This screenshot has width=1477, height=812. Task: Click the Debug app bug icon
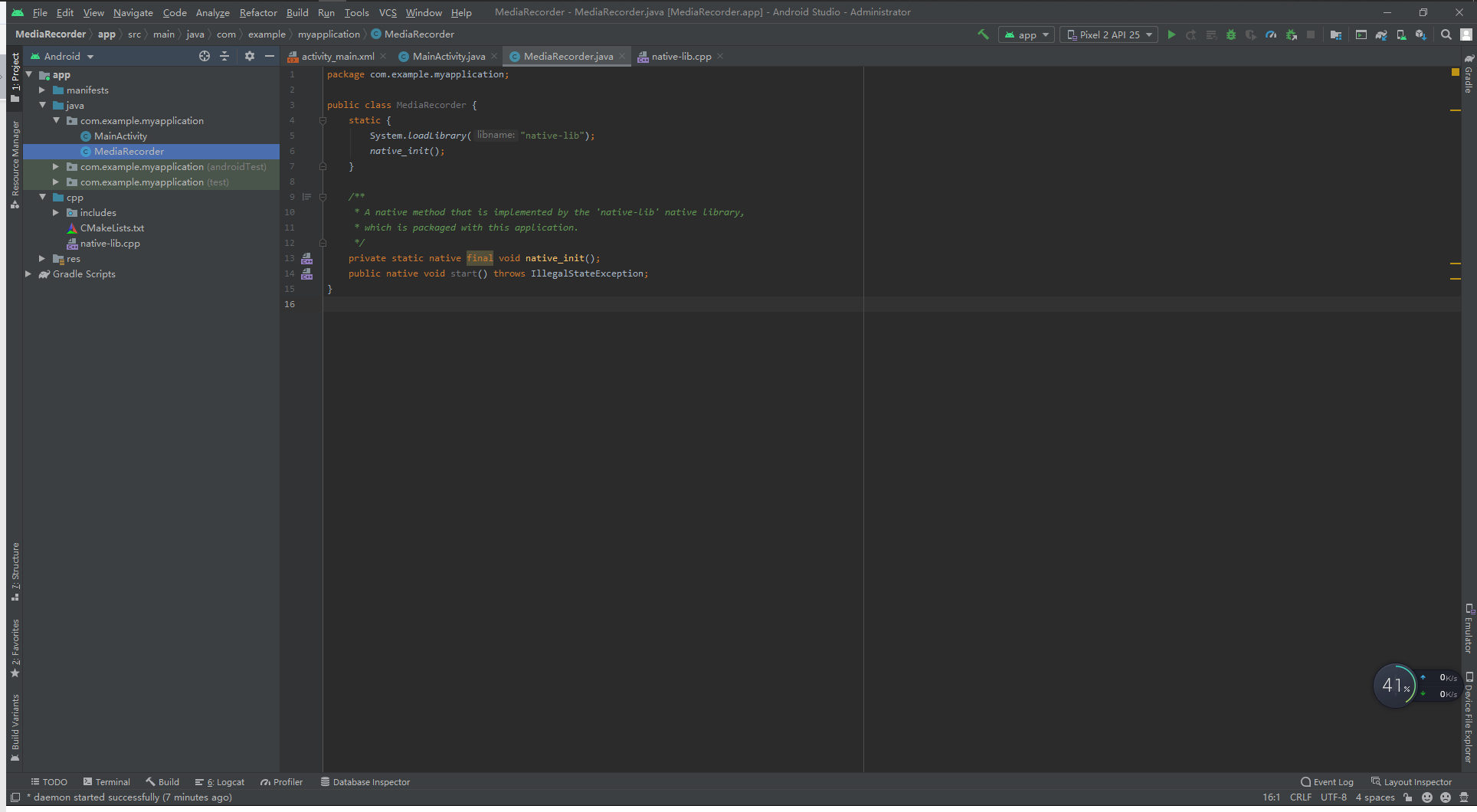tap(1231, 34)
